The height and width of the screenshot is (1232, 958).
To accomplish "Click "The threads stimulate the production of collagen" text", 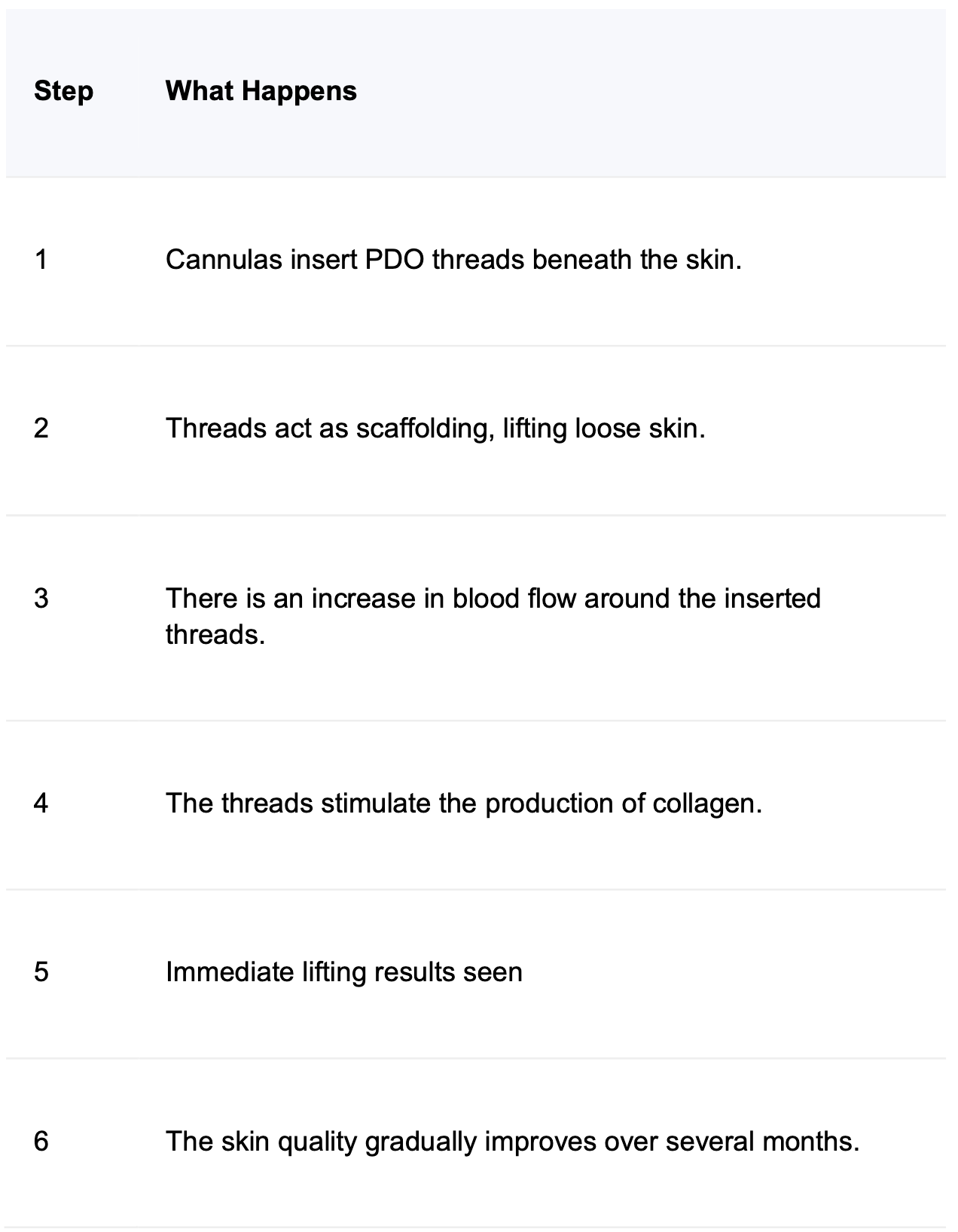I will tap(464, 804).
